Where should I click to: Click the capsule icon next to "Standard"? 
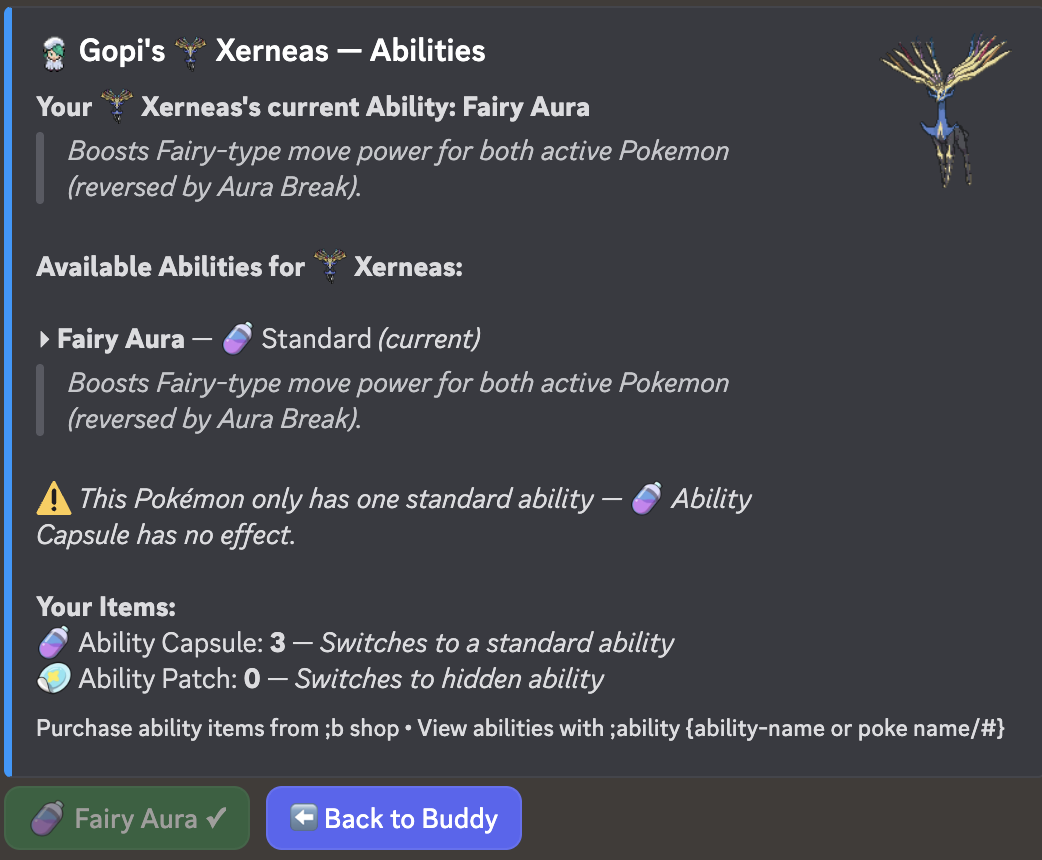pos(237,339)
